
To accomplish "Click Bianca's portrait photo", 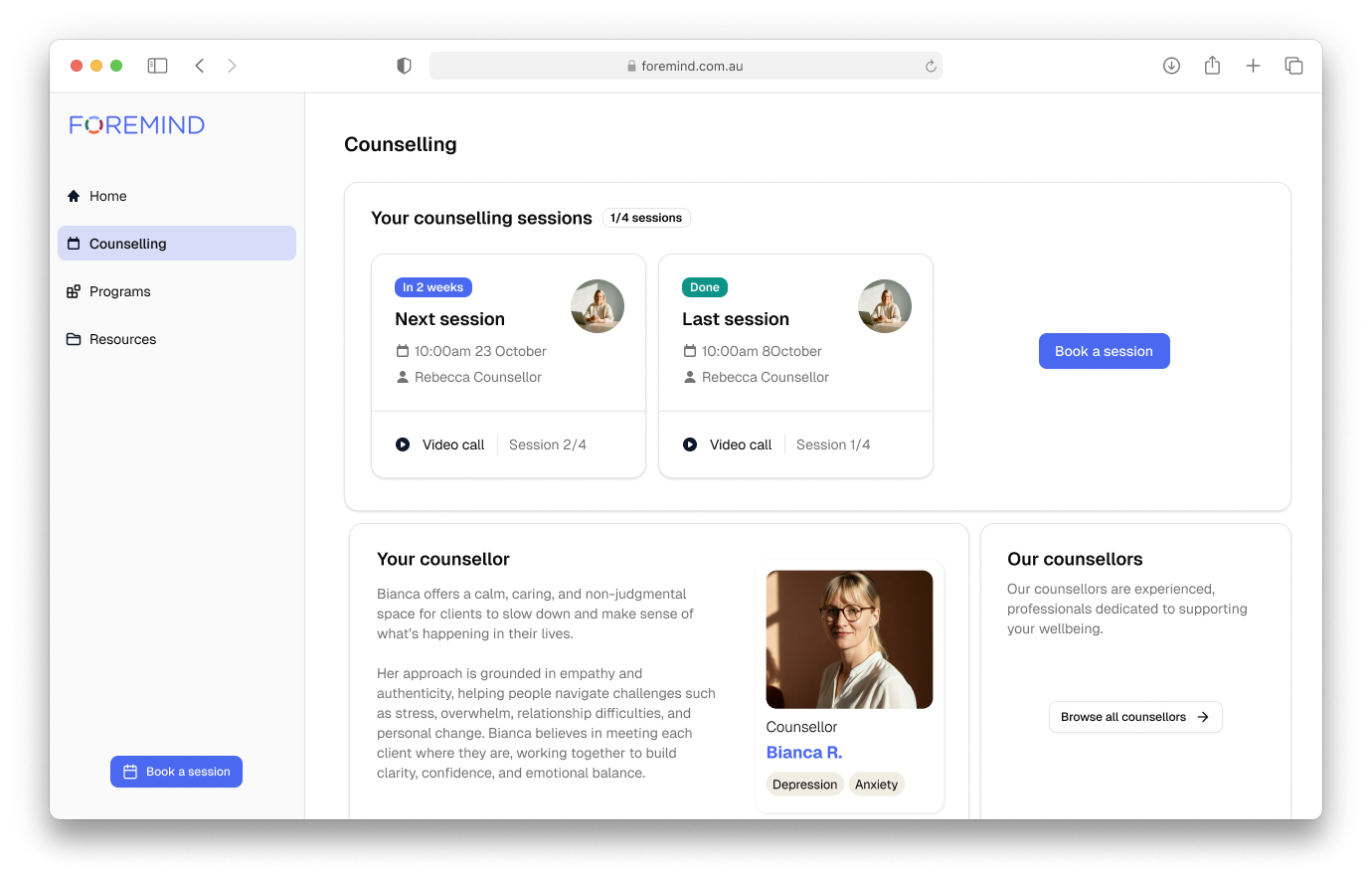I will click(850, 639).
